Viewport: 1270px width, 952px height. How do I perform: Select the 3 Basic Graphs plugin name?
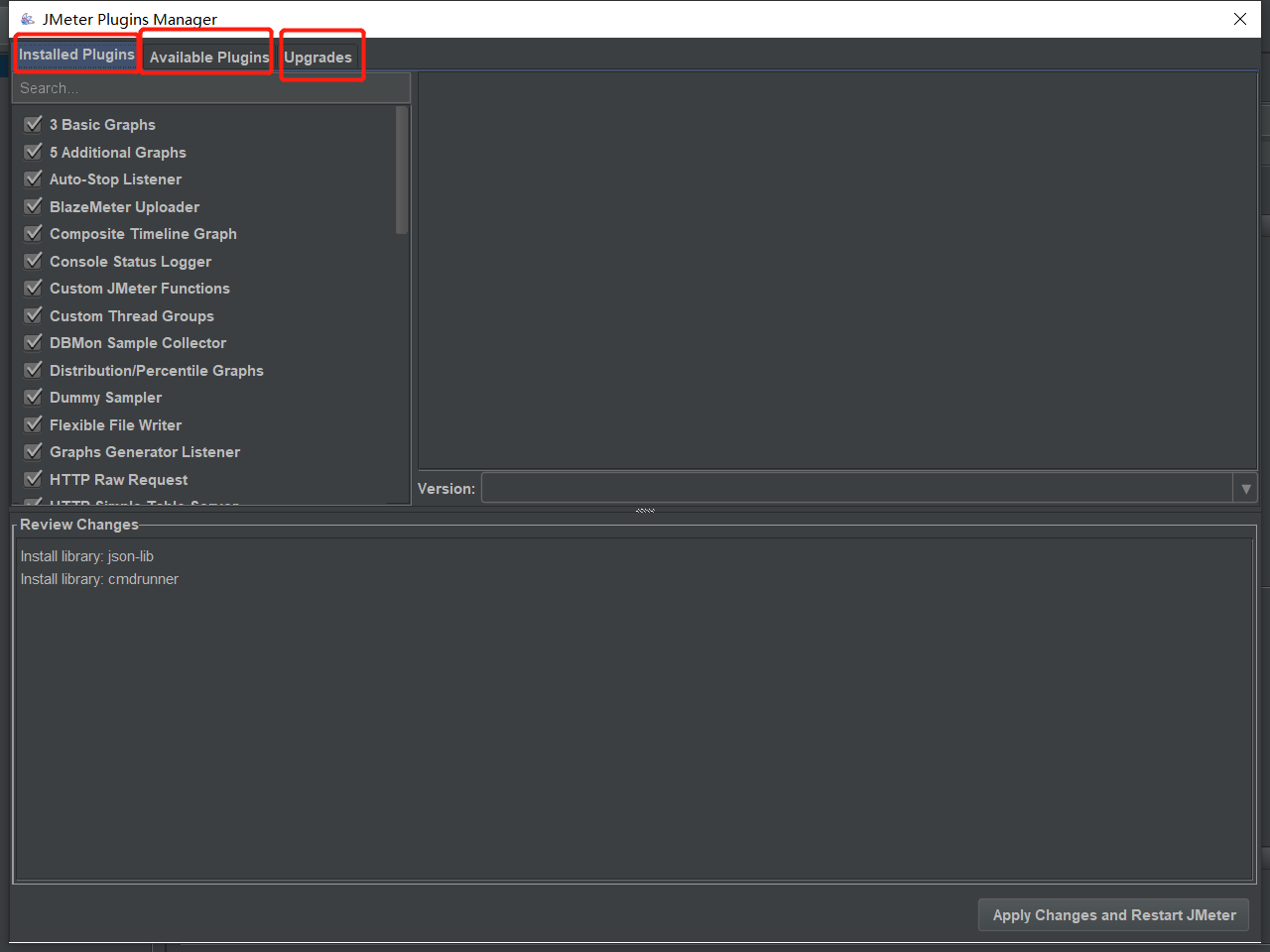(x=102, y=125)
